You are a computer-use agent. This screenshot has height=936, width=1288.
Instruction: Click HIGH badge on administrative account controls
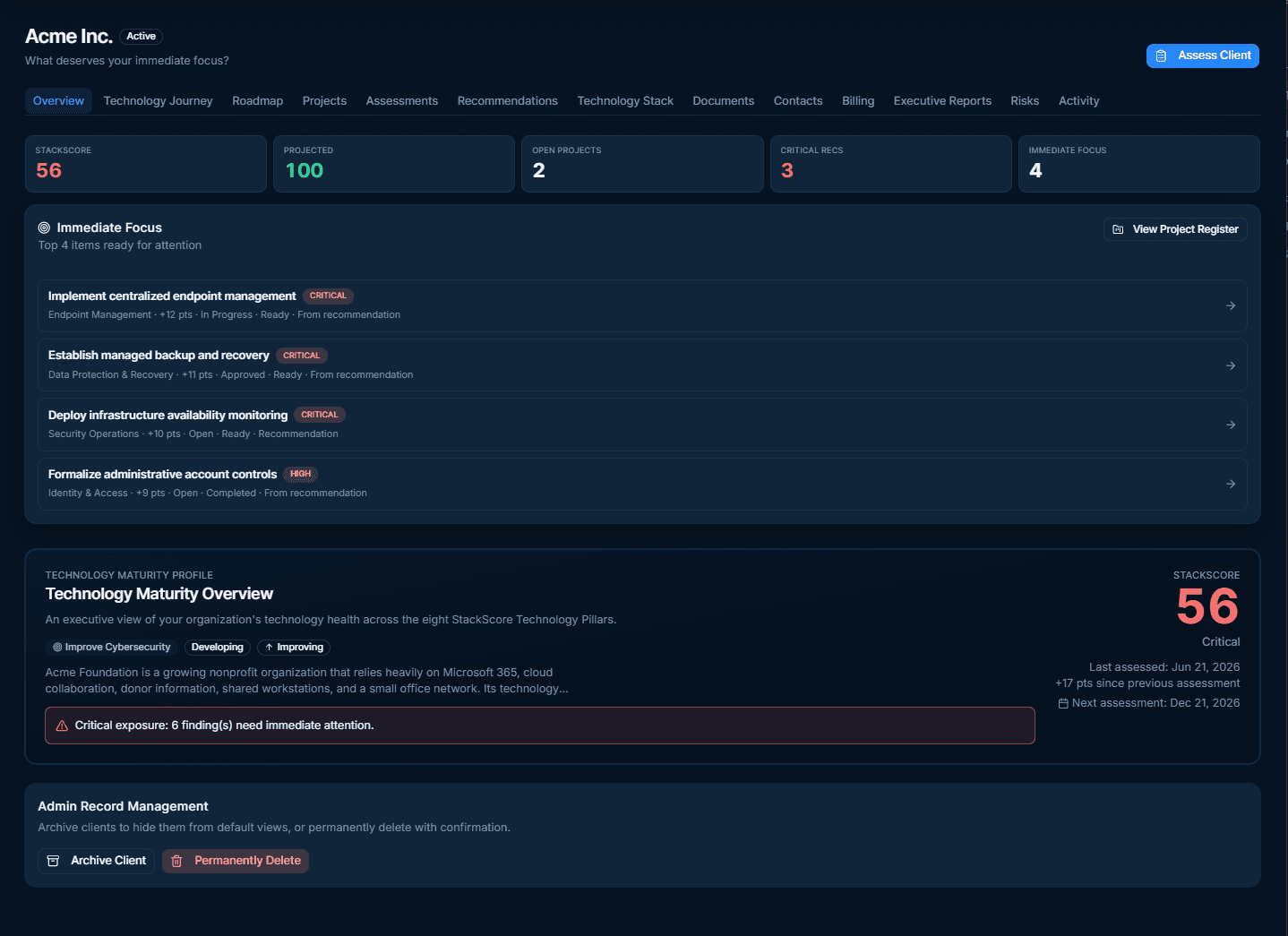tap(300, 474)
